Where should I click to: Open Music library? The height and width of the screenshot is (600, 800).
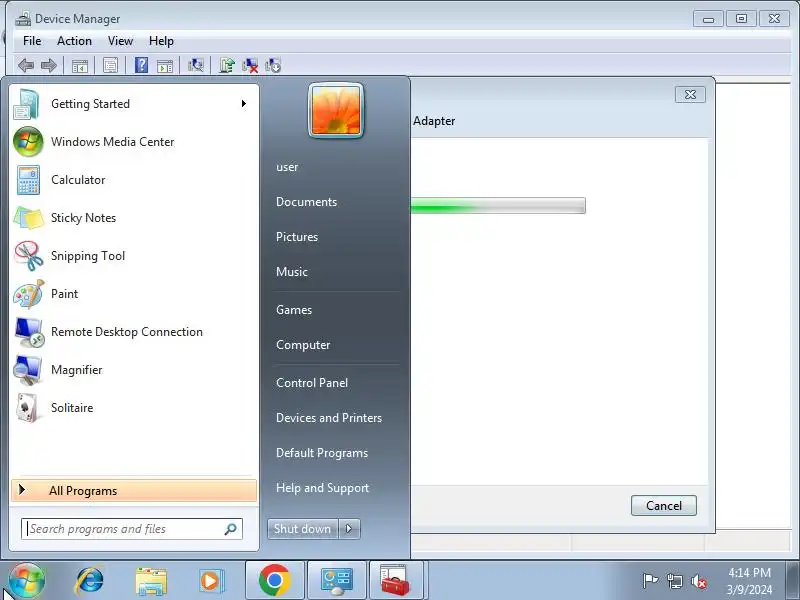(x=292, y=272)
